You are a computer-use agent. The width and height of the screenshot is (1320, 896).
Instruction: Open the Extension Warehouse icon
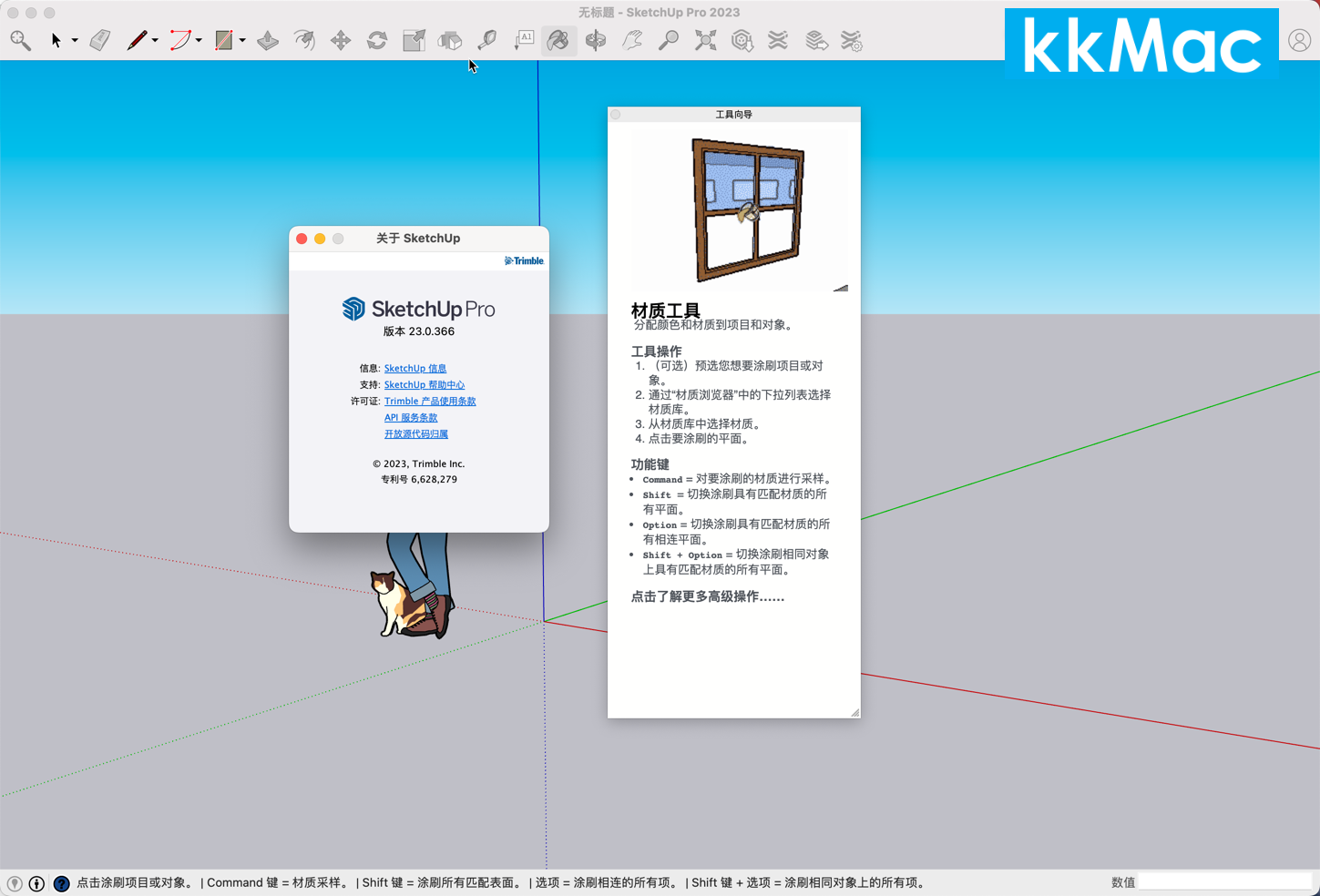coord(778,40)
